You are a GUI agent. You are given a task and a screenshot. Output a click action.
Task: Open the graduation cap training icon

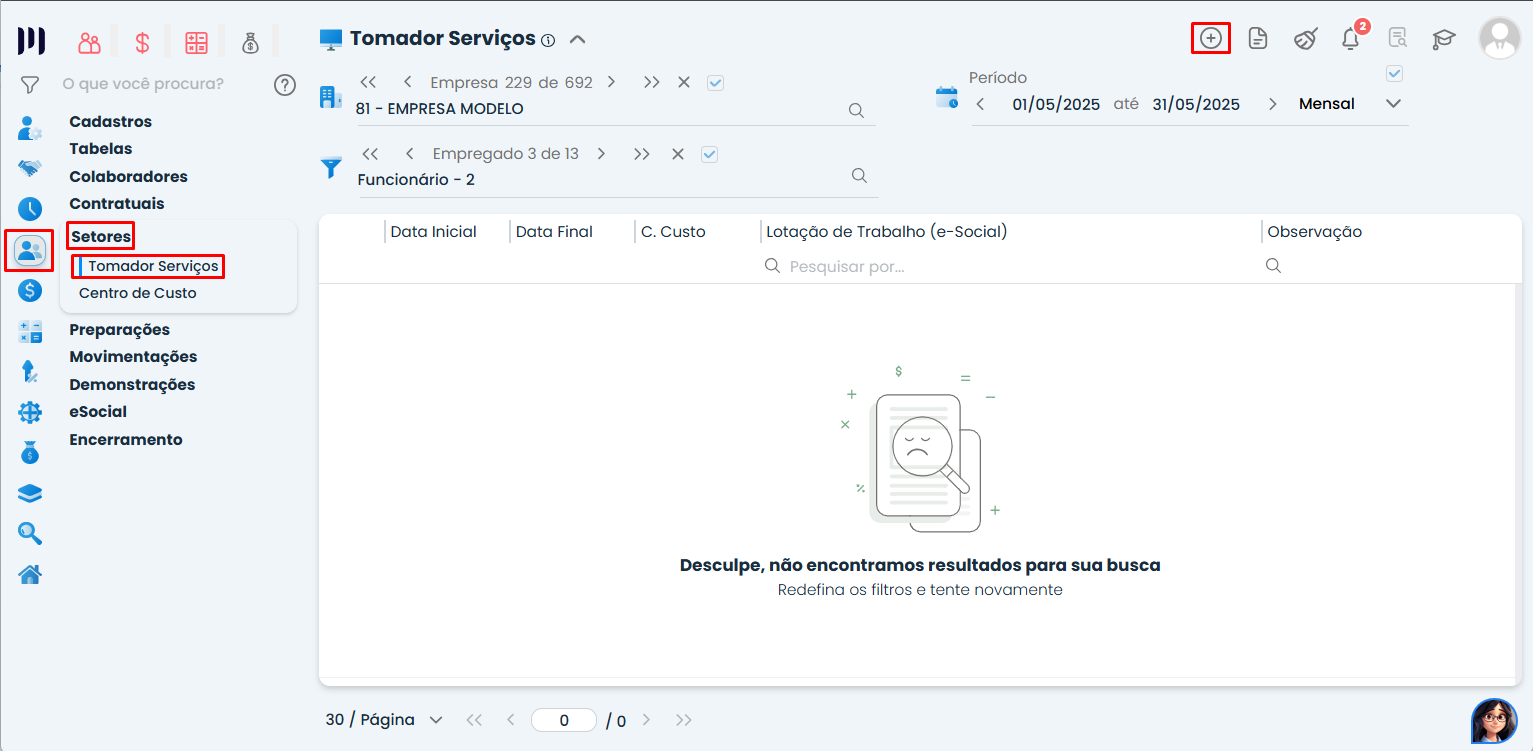pos(1443,39)
